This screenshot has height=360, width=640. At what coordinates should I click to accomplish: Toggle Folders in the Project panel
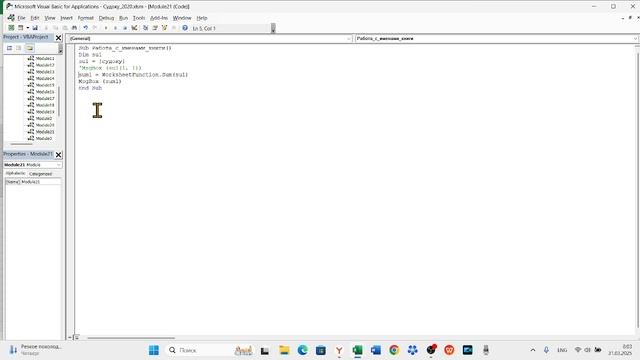[x=29, y=48]
